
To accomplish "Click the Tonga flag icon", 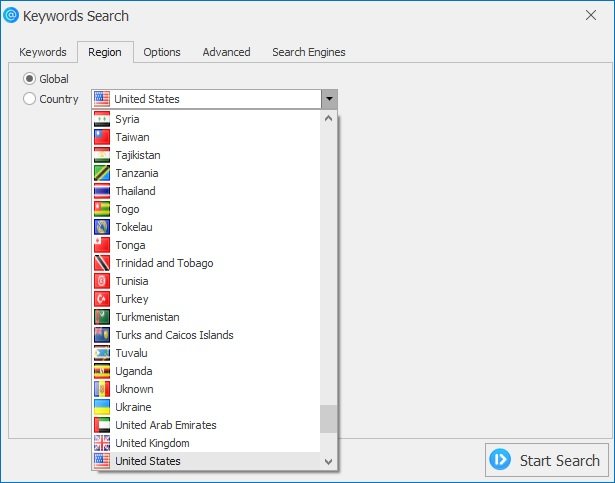I will pos(102,245).
